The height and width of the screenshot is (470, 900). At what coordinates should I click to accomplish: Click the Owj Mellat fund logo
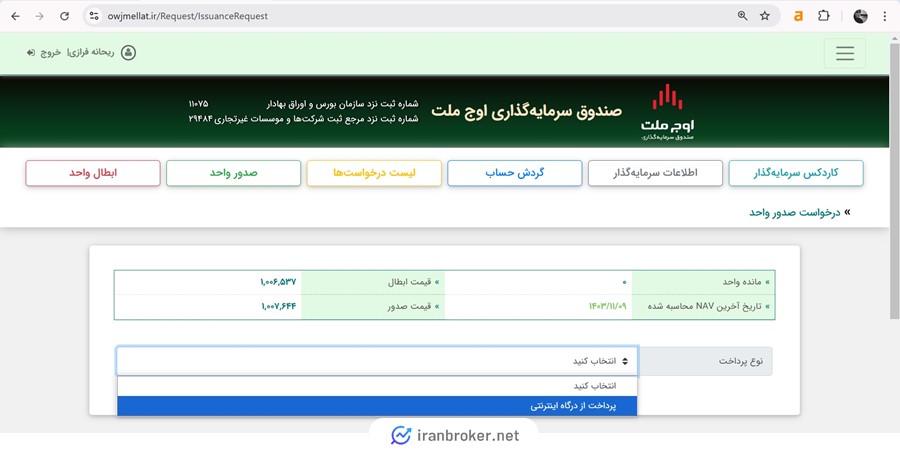click(667, 112)
